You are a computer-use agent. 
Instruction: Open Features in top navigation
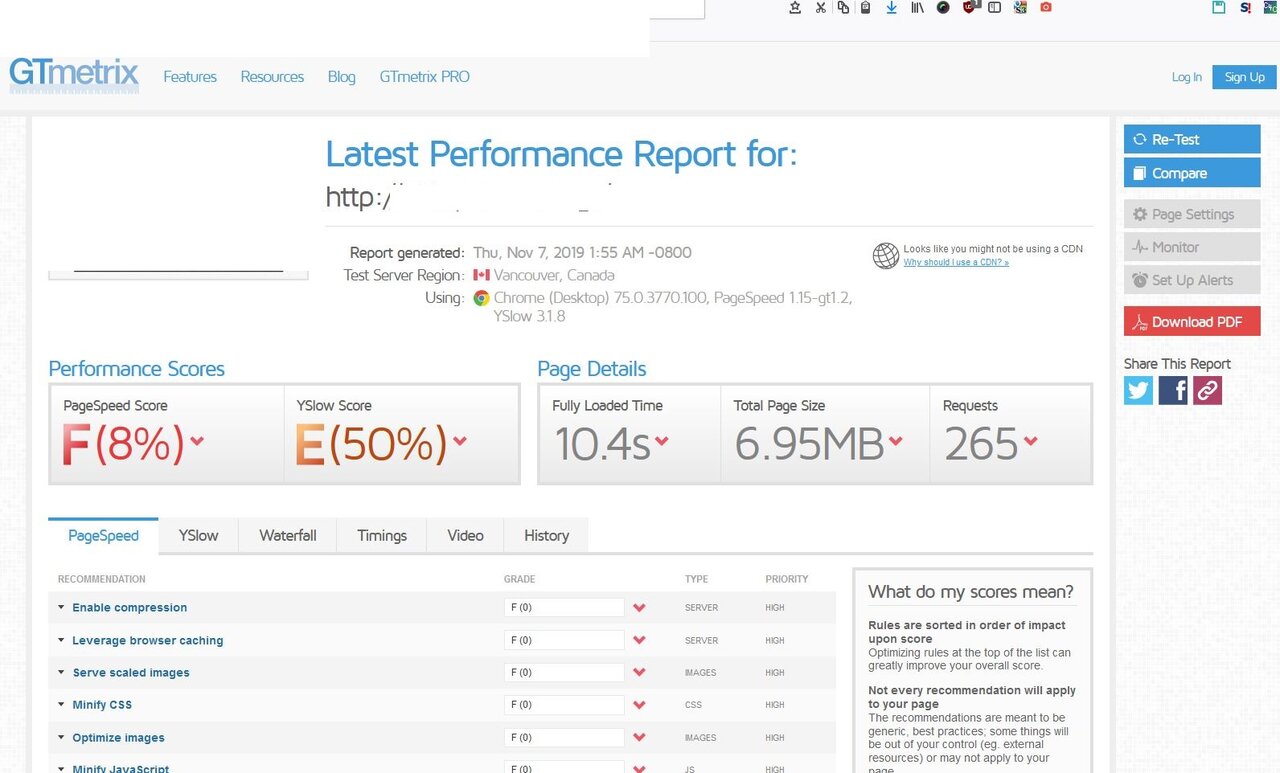click(190, 77)
